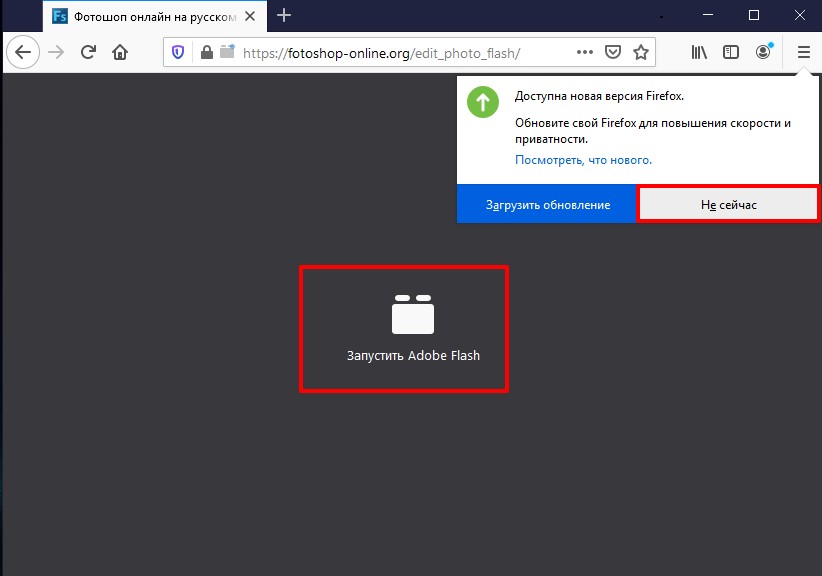Click the back navigation arrow

[23, 52]
